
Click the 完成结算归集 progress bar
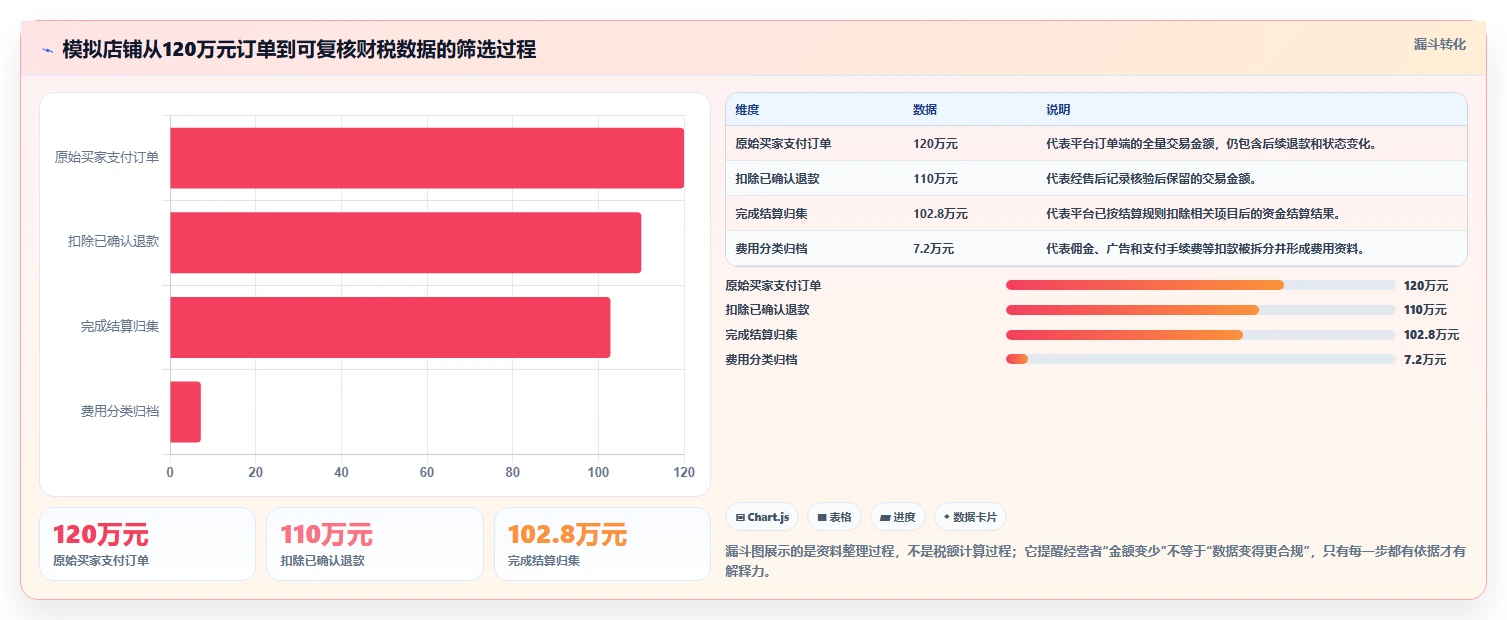click(x=1200, y=335)
